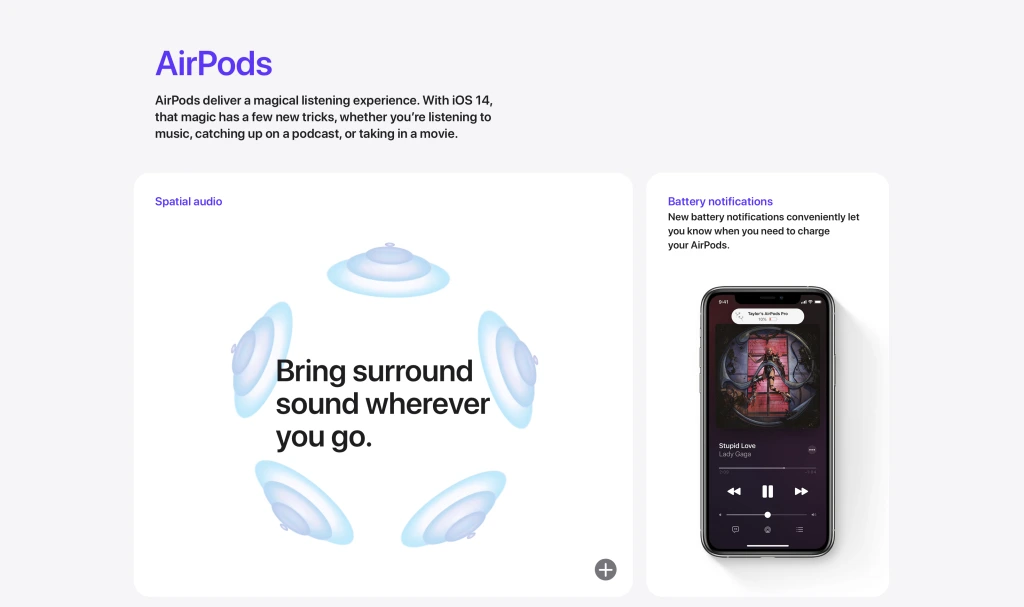Image resolution: width=1024 pixels, height=607 pixels.
Task: Click the AirPods section title
Action: pyautogui.click(x=214, y=63)
